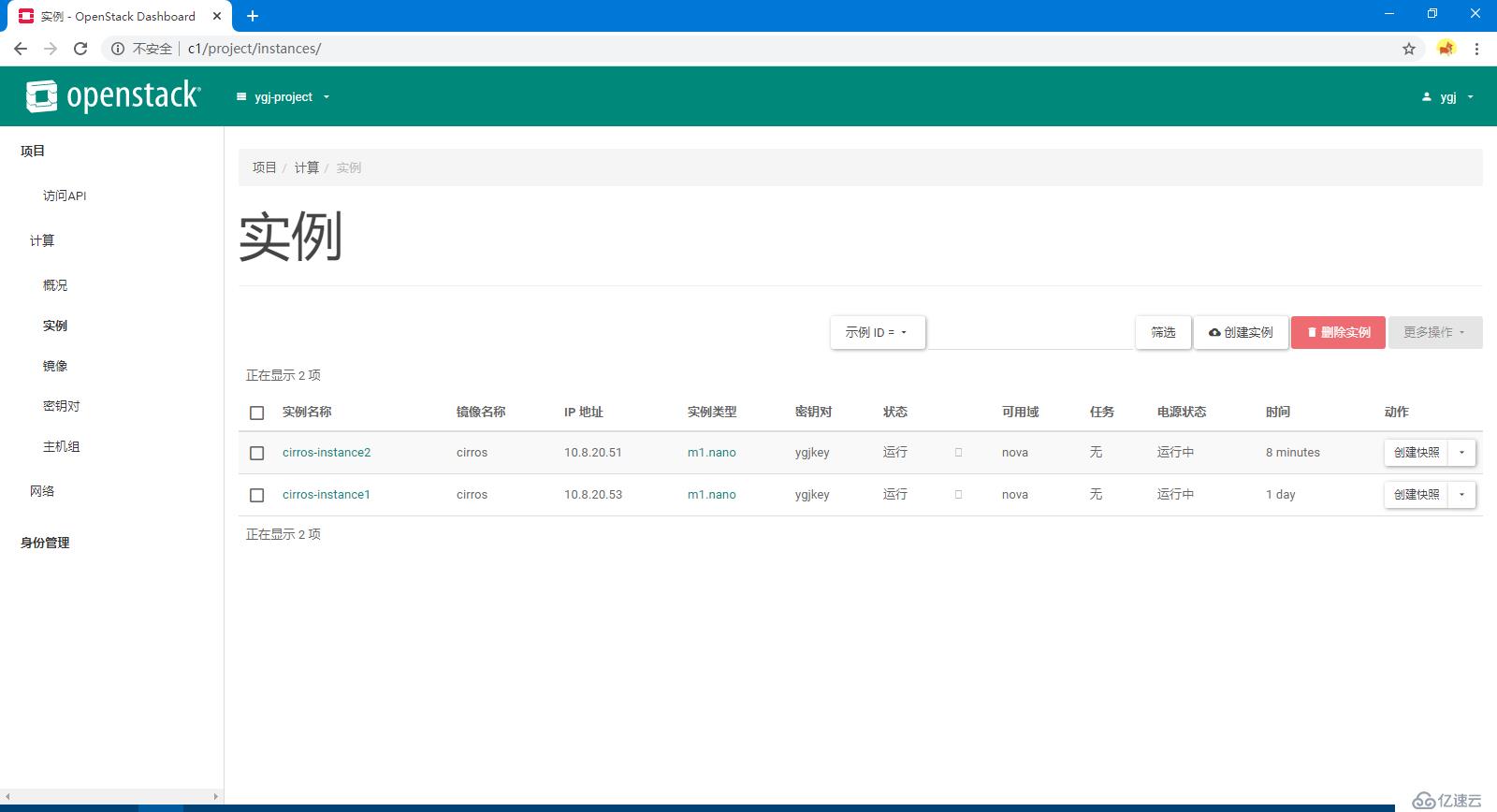This screenshot has width=1497, height=812.
Task: Restore down the browser window
Action: click(1432, 14)
